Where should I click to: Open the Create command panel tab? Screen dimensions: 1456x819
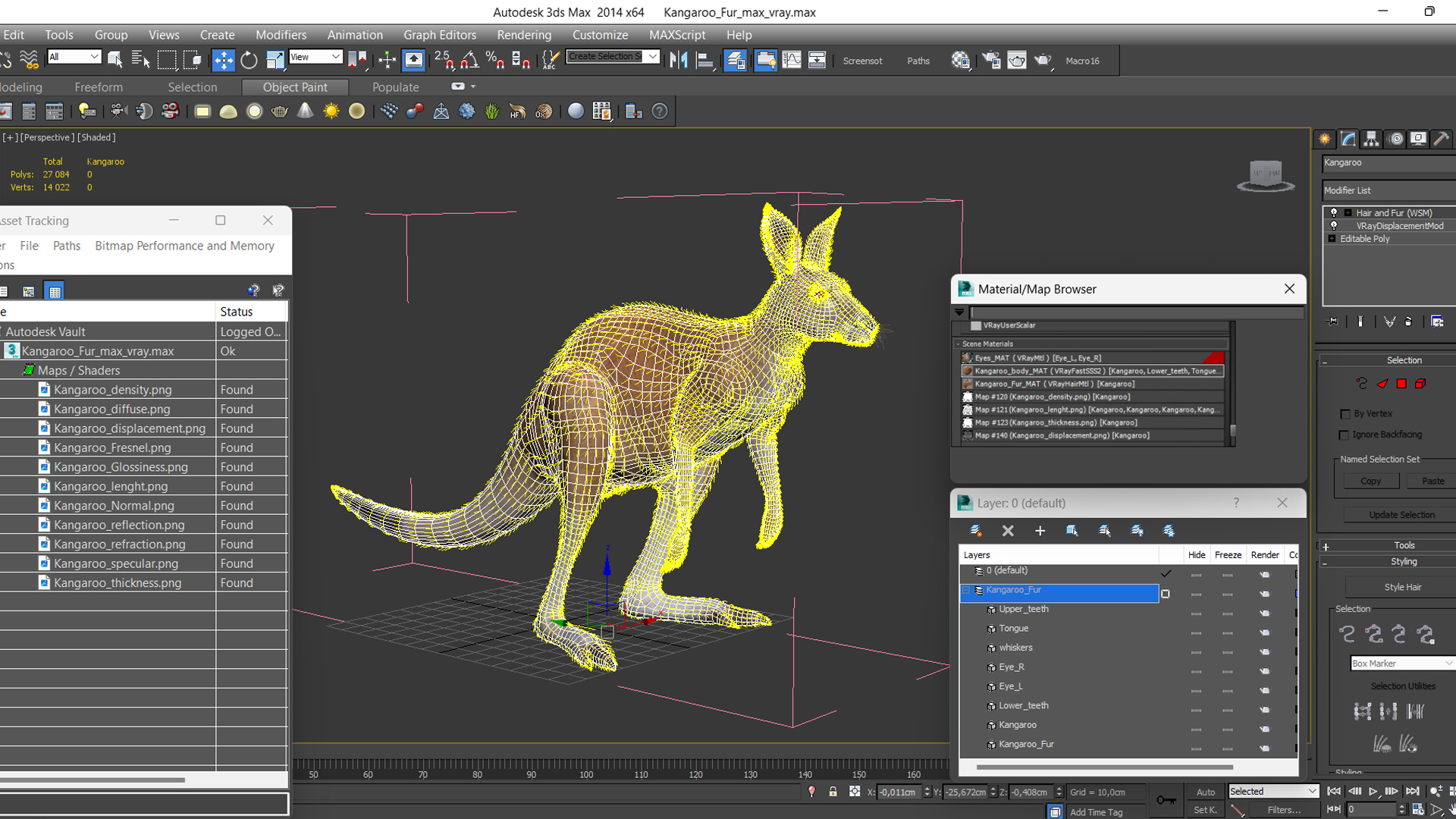pos(1325,139)
